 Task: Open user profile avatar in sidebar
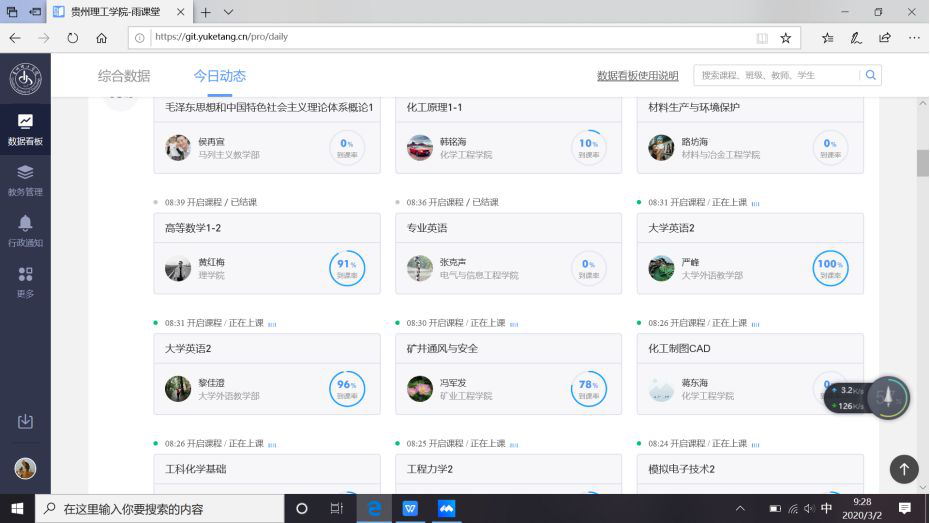point(25,468)
